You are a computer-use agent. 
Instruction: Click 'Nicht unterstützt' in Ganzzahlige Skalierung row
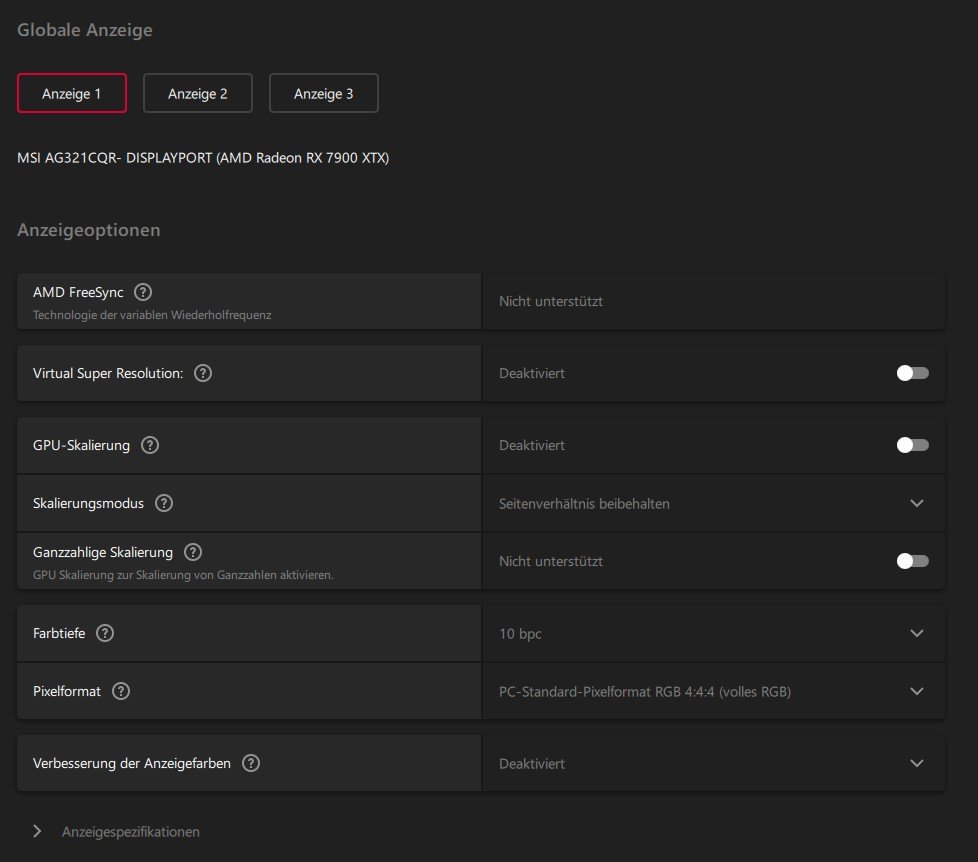point(551,561)
